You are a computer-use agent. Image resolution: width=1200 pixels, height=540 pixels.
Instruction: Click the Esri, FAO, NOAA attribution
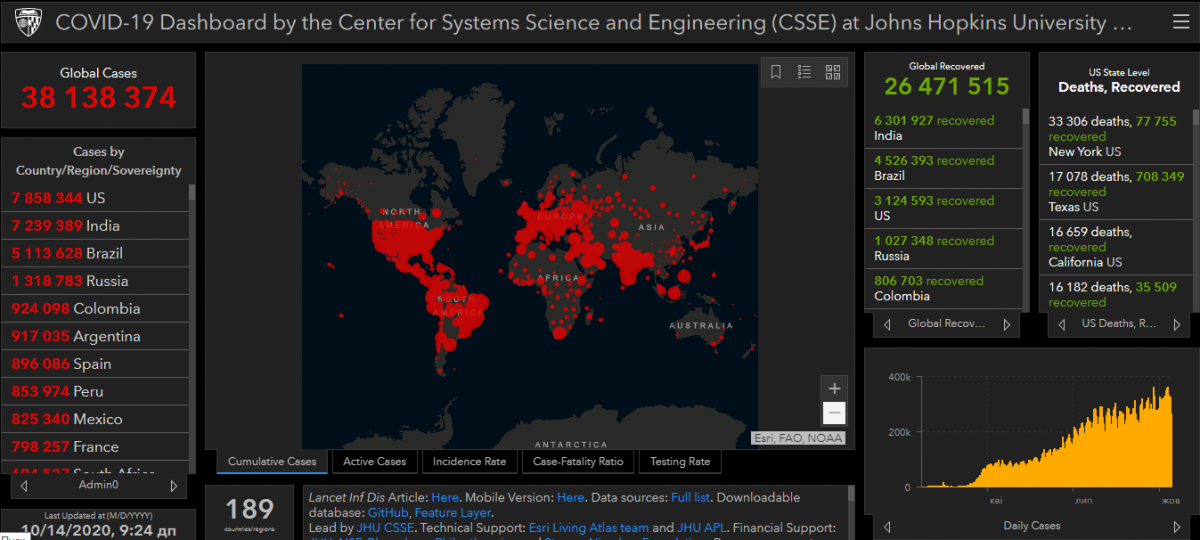(x=798, y=438)
